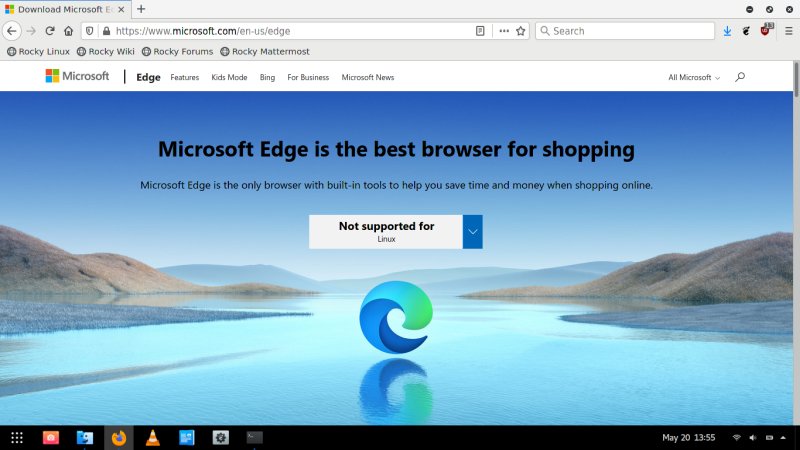The width and height of the screenshot is (800, 450).
Task: Bookmark this page with the star icon
Action: click(520, 31)
